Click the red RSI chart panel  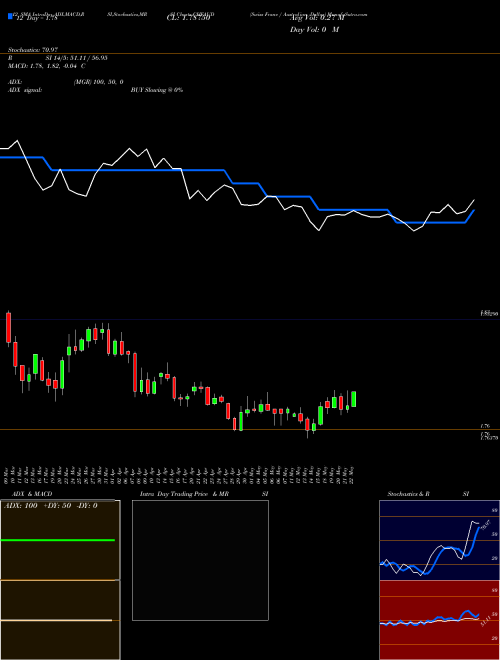click(x=439, y=620)
